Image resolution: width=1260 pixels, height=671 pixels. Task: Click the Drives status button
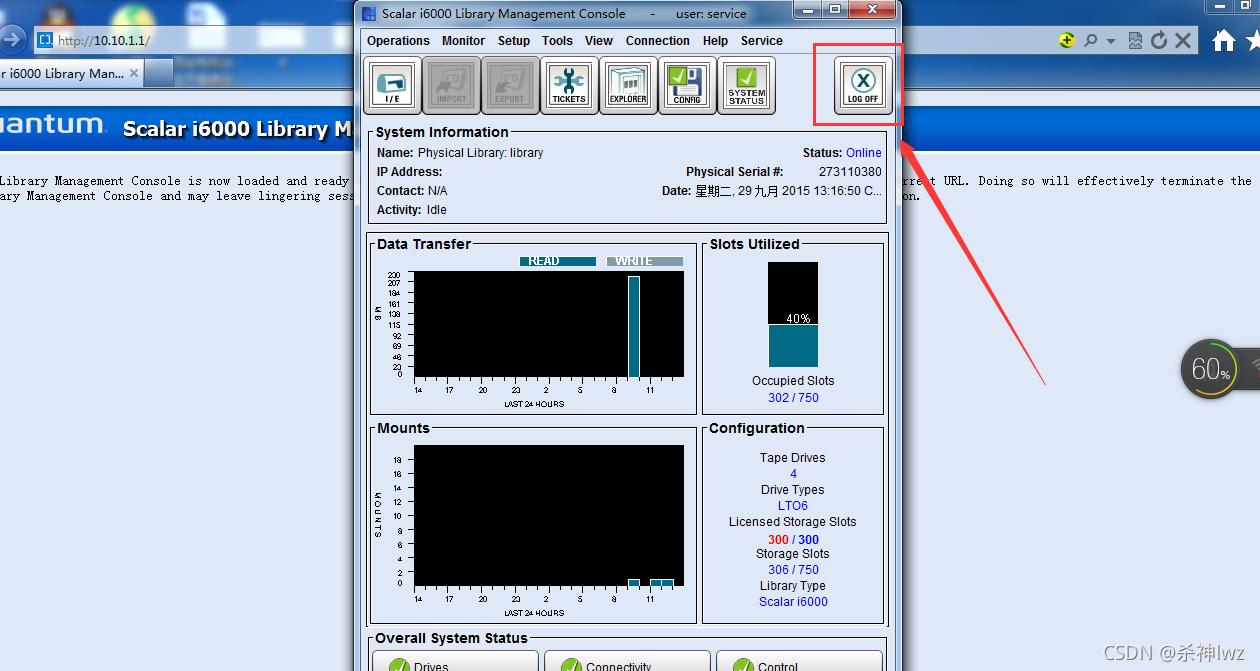tap(455, 662)
